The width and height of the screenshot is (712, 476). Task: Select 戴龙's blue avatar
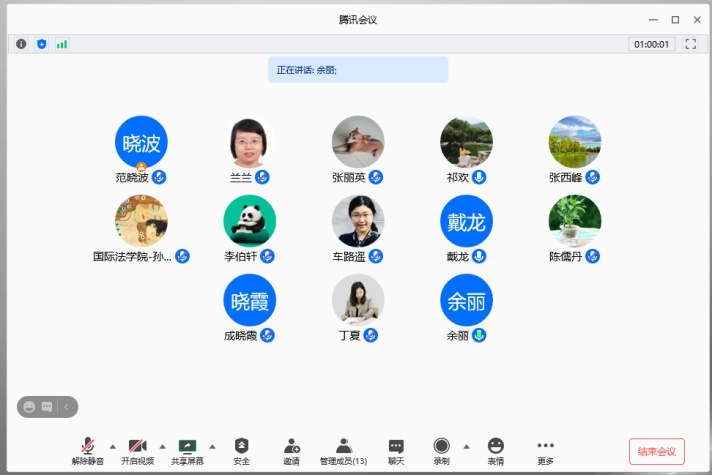click(466, 221)
